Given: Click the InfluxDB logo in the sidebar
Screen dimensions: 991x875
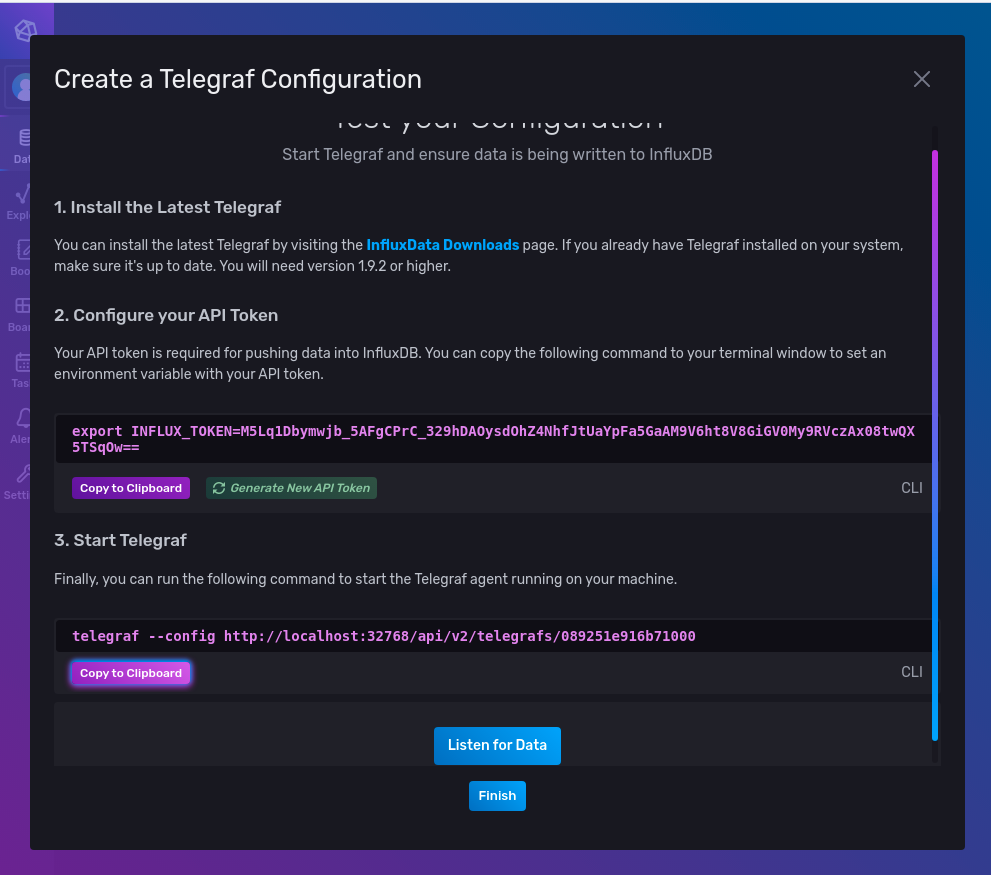Looking at the screenshot, I should 25,30.
